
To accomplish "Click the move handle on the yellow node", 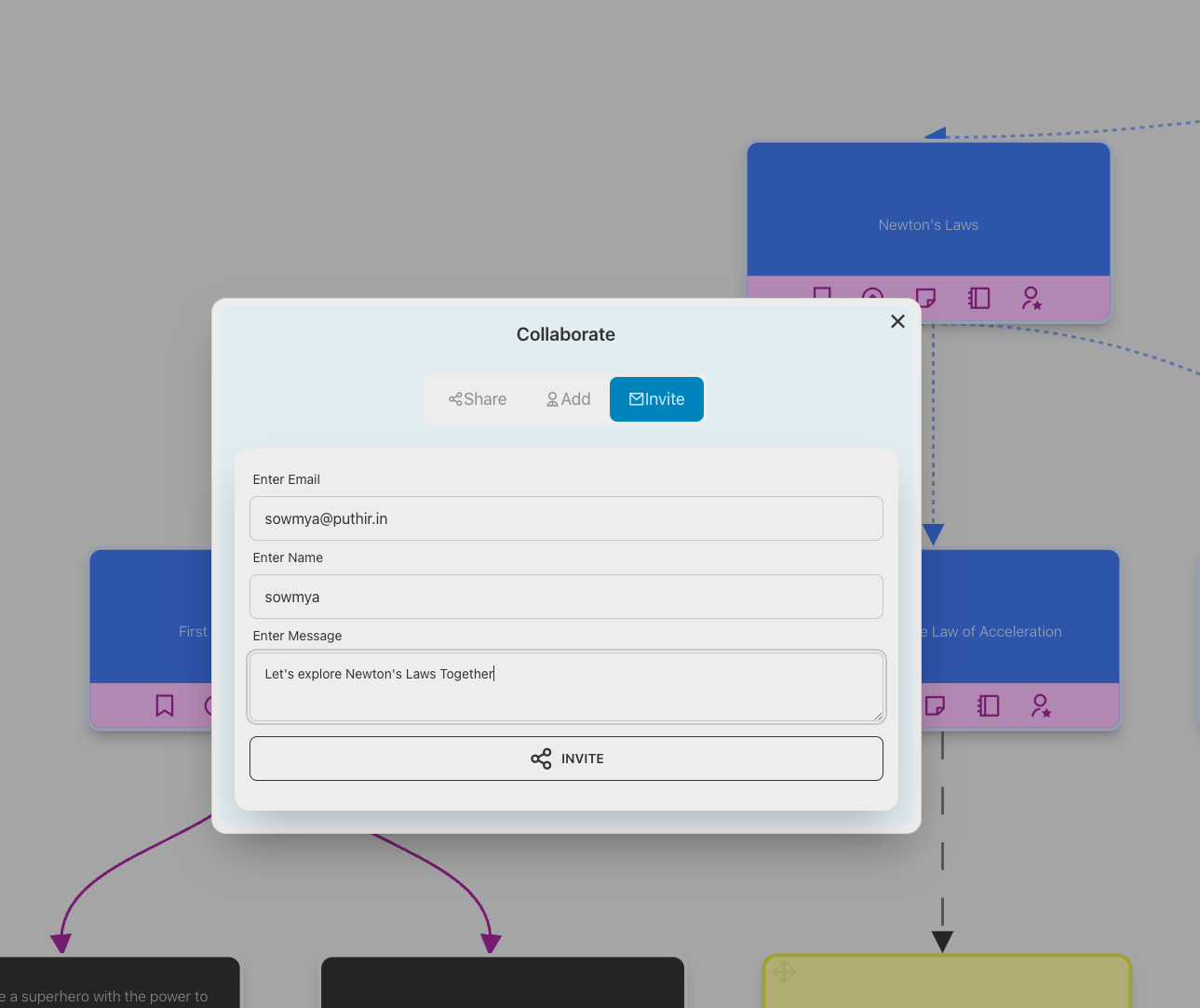I will pyautogui.click(x=784, y=973).
